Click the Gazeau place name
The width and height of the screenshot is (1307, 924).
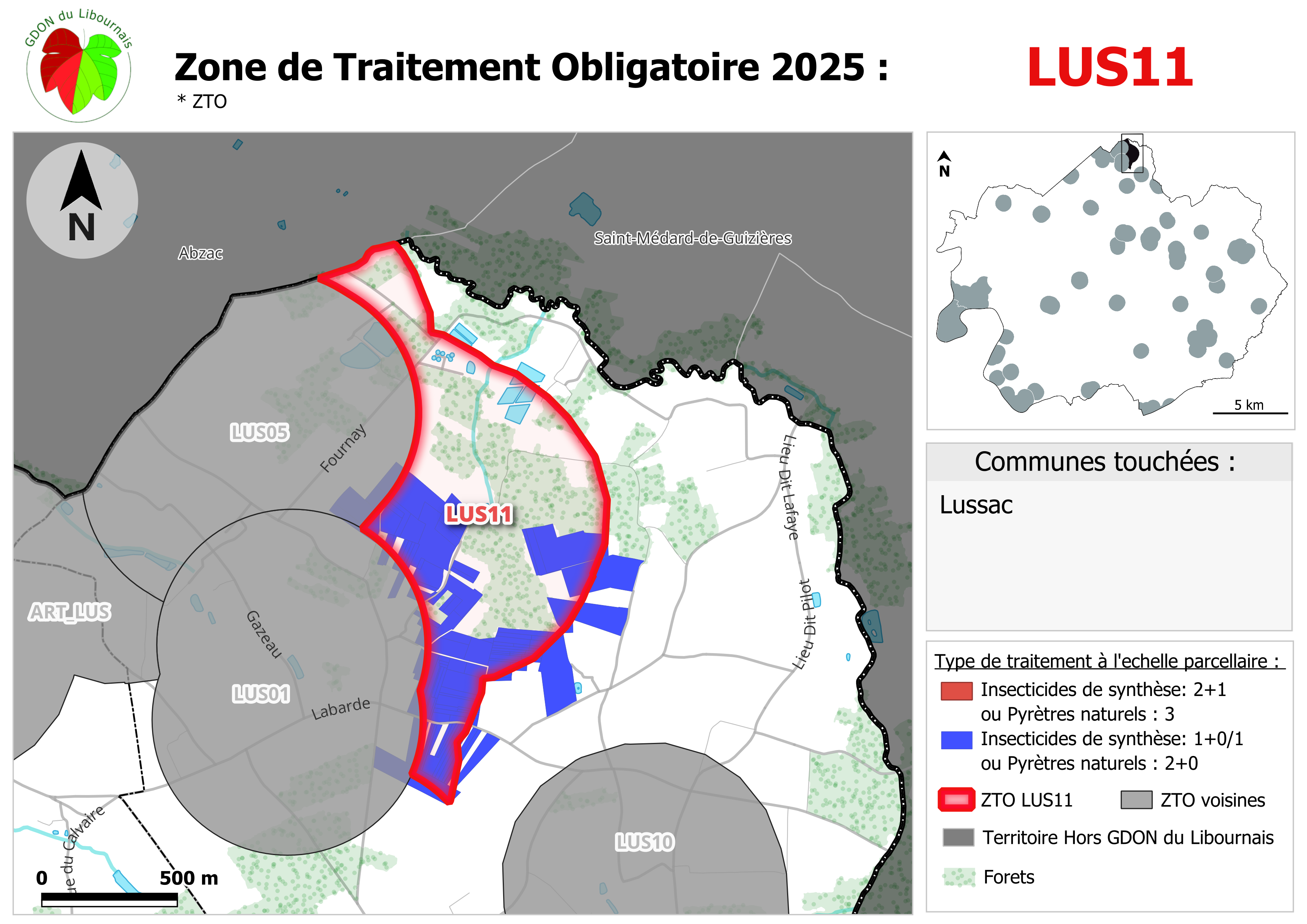[264, 635]
